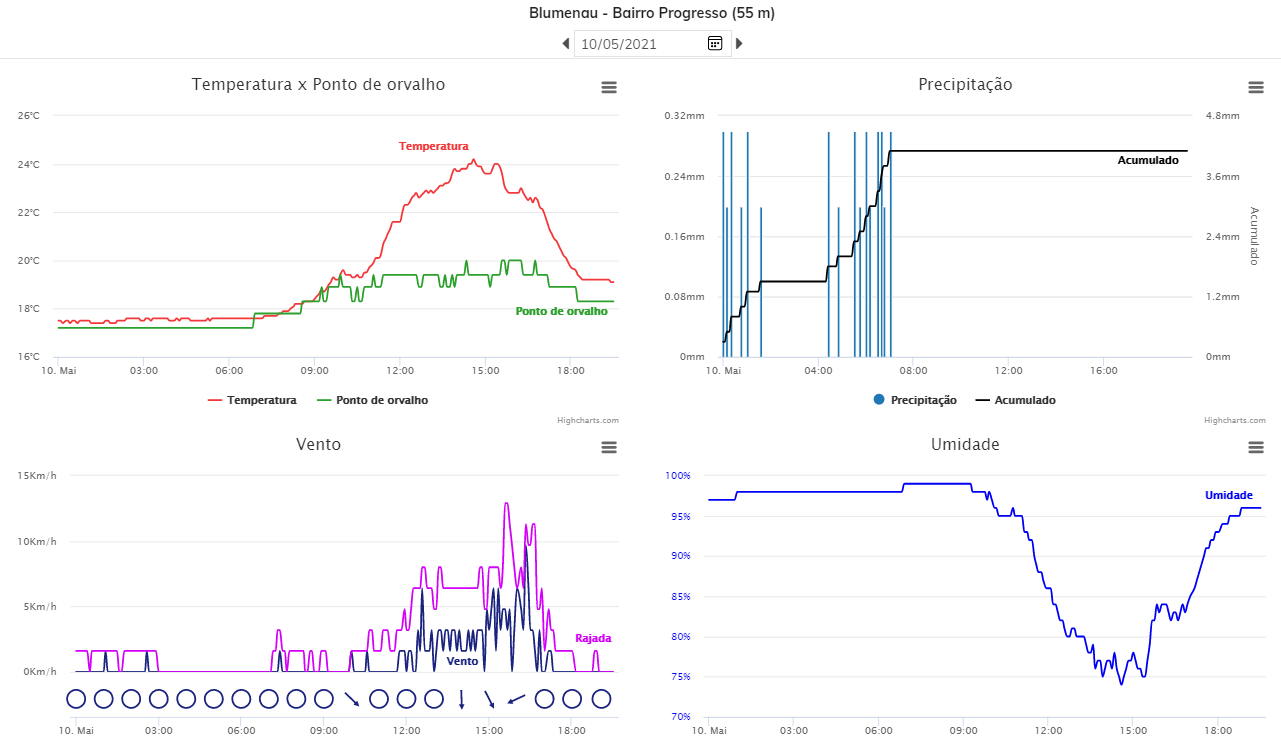1281x743 pixels.
Task: Open the calendar picker icon
Action: pyautogui.click(x=715, y=43)
